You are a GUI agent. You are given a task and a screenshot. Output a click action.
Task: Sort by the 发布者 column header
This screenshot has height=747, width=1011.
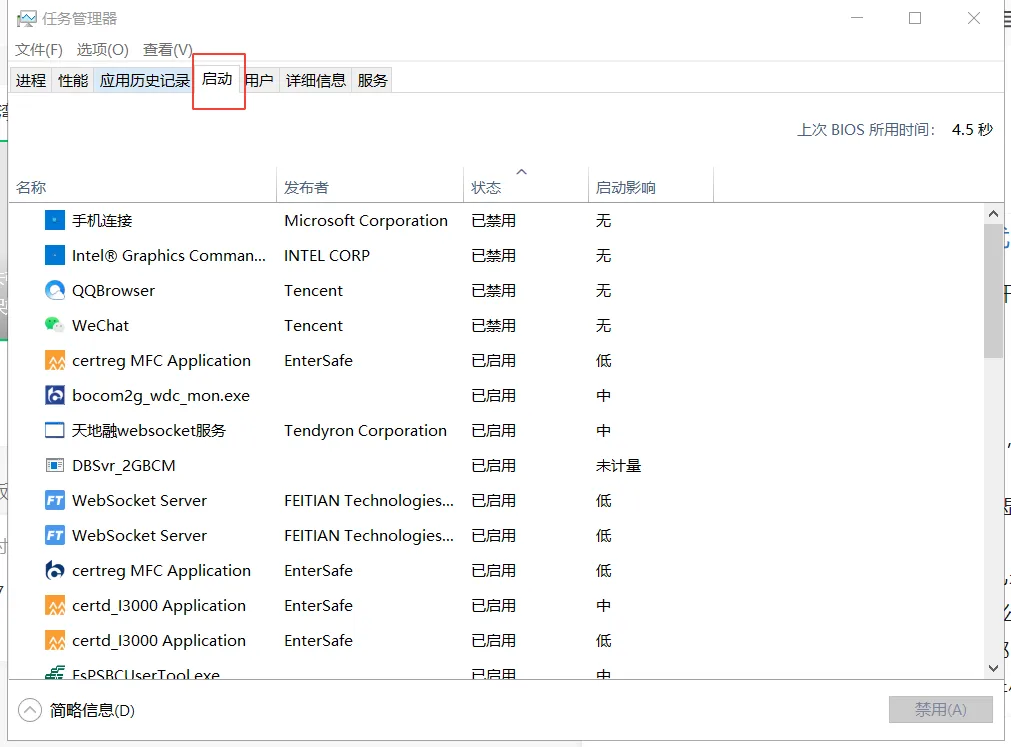tap(370, 184)
